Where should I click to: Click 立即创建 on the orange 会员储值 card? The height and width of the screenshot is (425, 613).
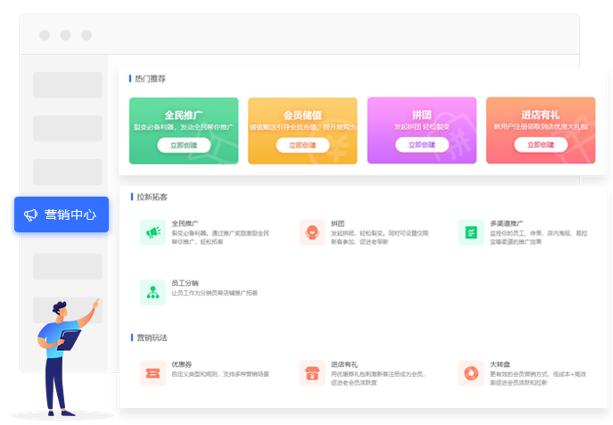pos(303,145)
